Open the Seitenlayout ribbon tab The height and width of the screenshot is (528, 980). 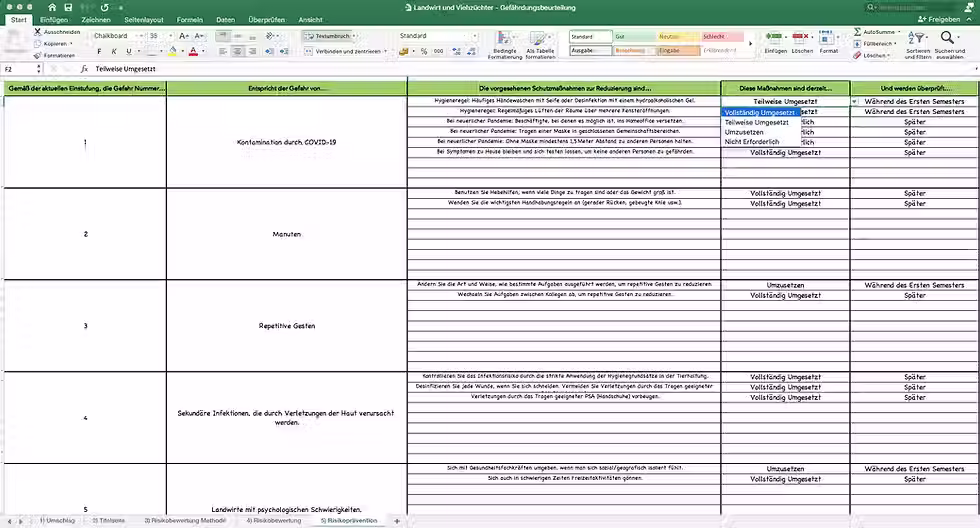click(144, 20)
